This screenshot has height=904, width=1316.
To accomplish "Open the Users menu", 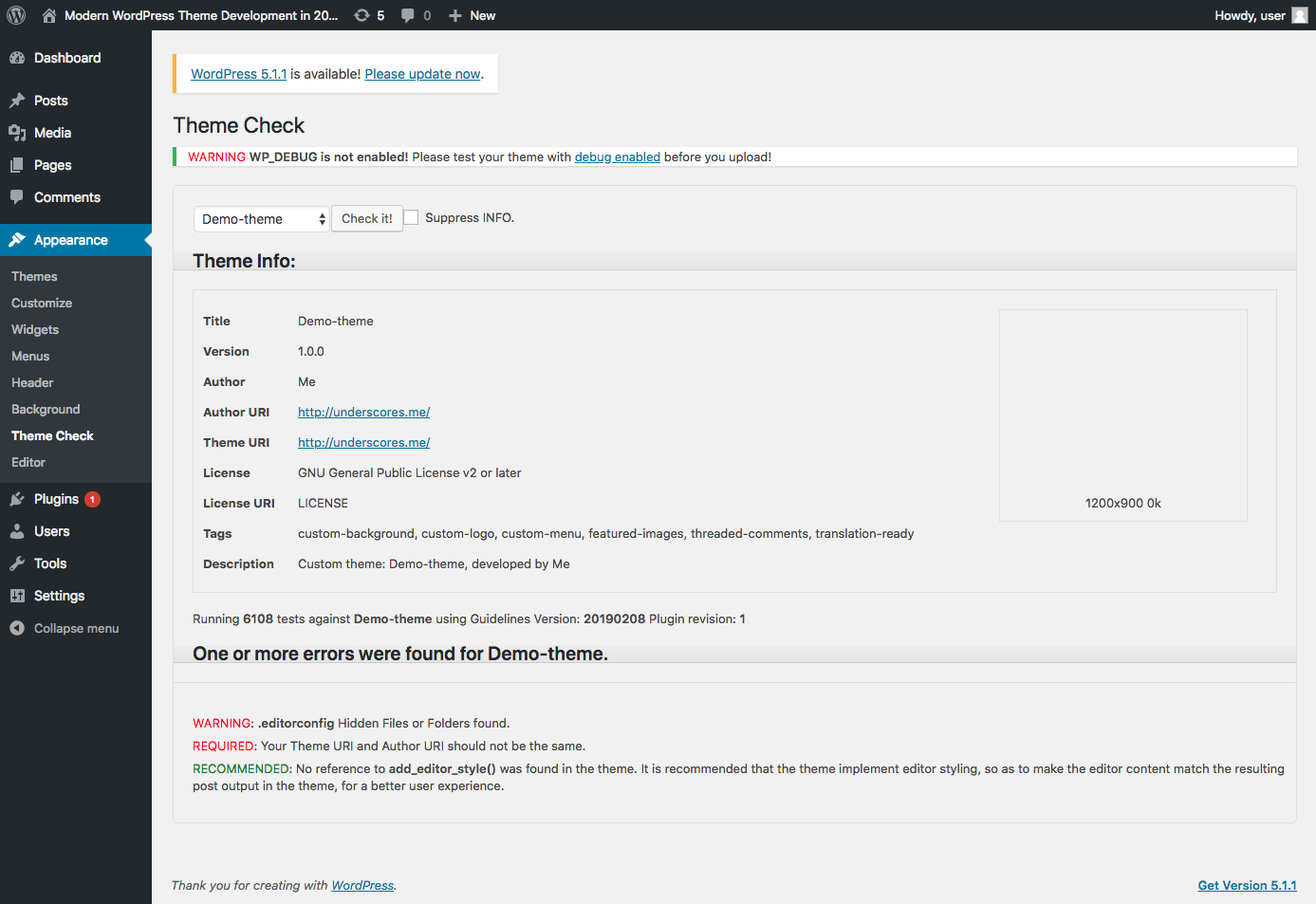I will [x=76, y=531].
